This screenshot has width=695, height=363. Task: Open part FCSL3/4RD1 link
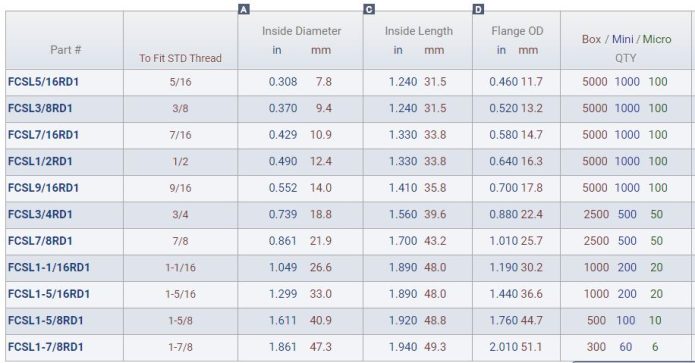pyautogui.click(x=40, y=215)
